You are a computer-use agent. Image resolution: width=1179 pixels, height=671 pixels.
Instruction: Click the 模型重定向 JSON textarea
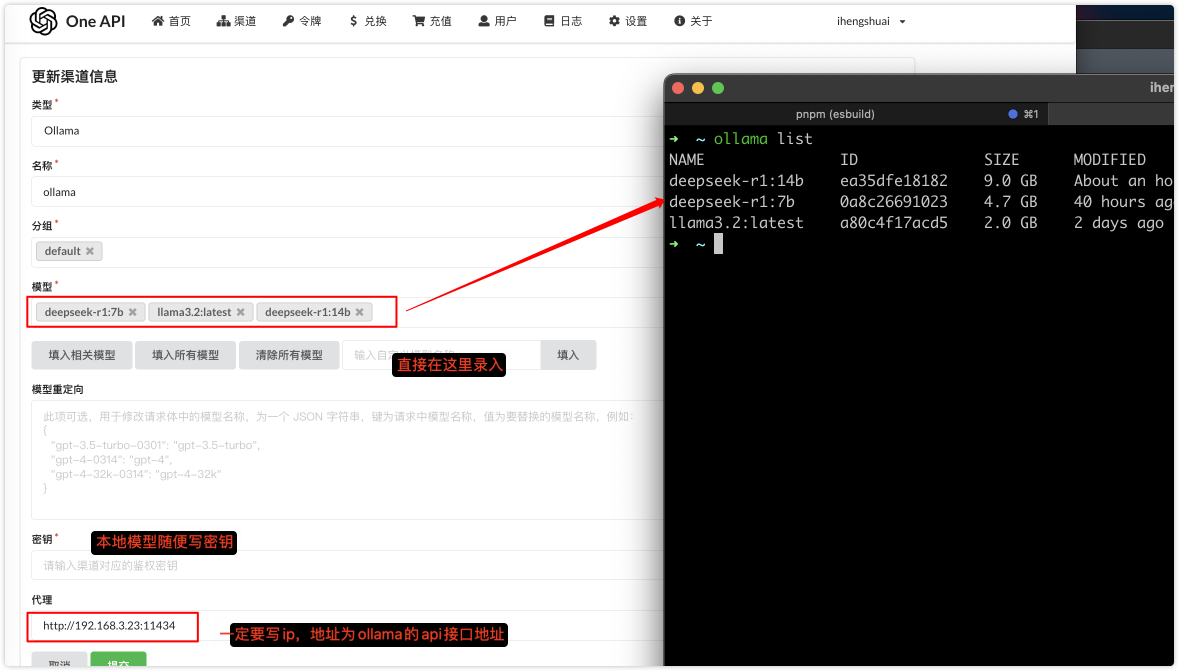point(347,460)
